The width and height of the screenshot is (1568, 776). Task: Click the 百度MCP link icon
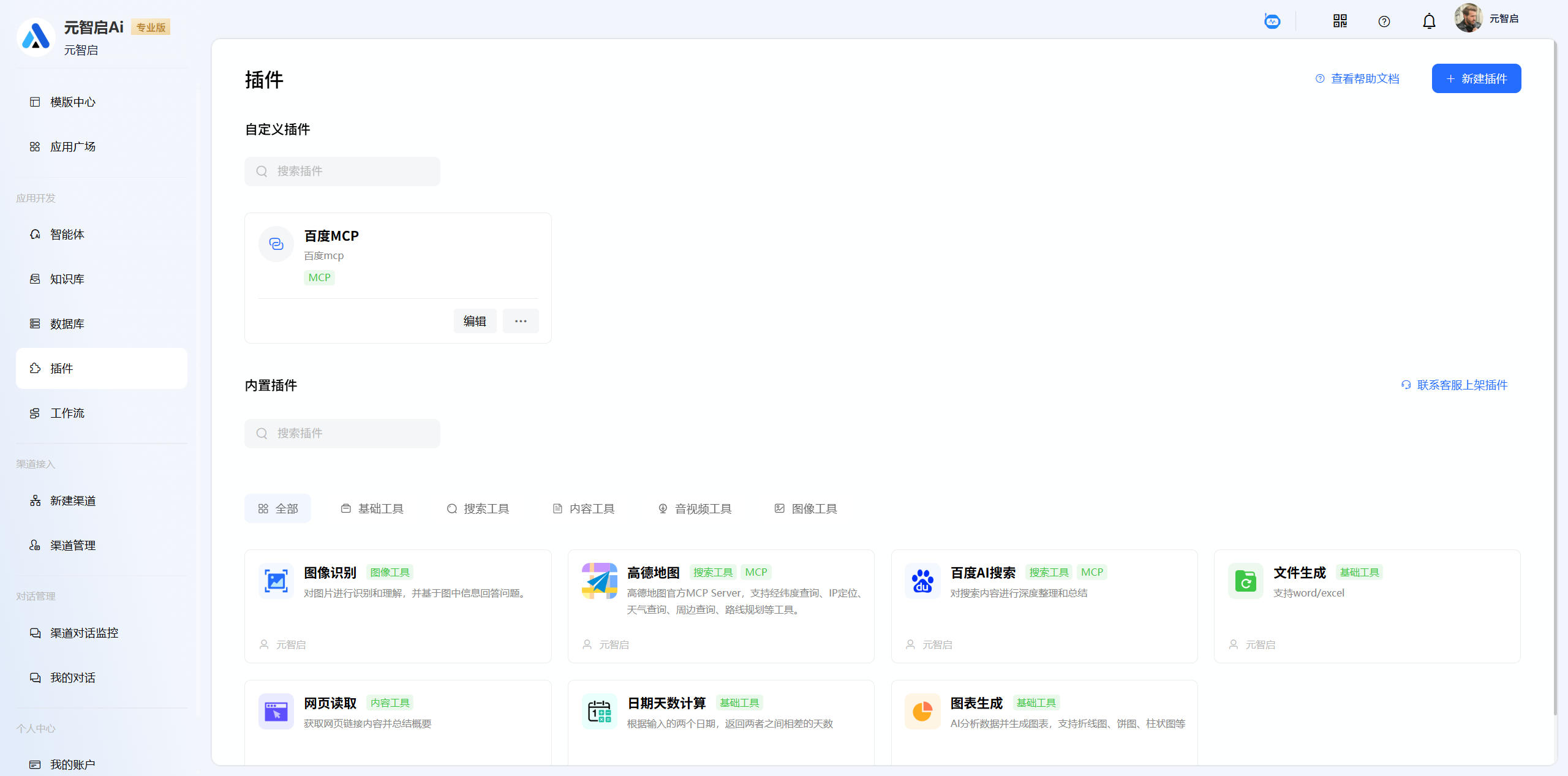(x=276, y=244)
